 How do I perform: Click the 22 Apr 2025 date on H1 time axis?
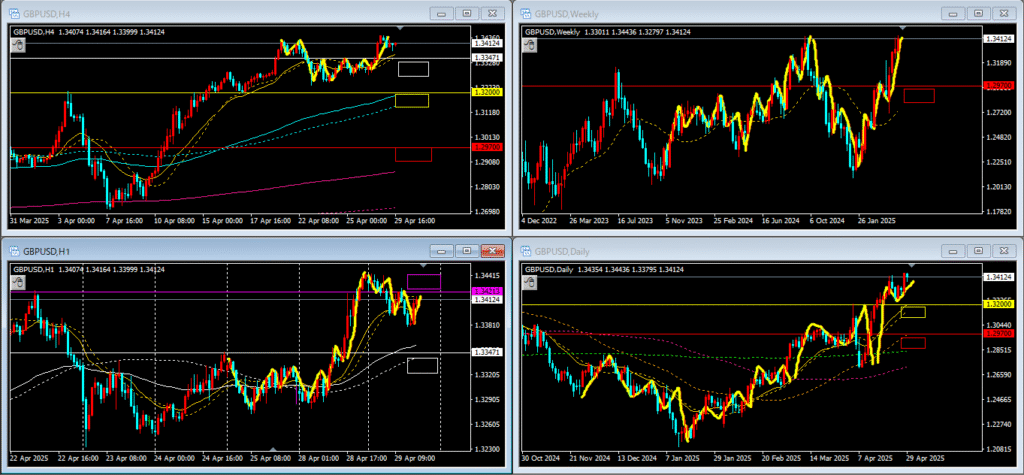point(29,459)
